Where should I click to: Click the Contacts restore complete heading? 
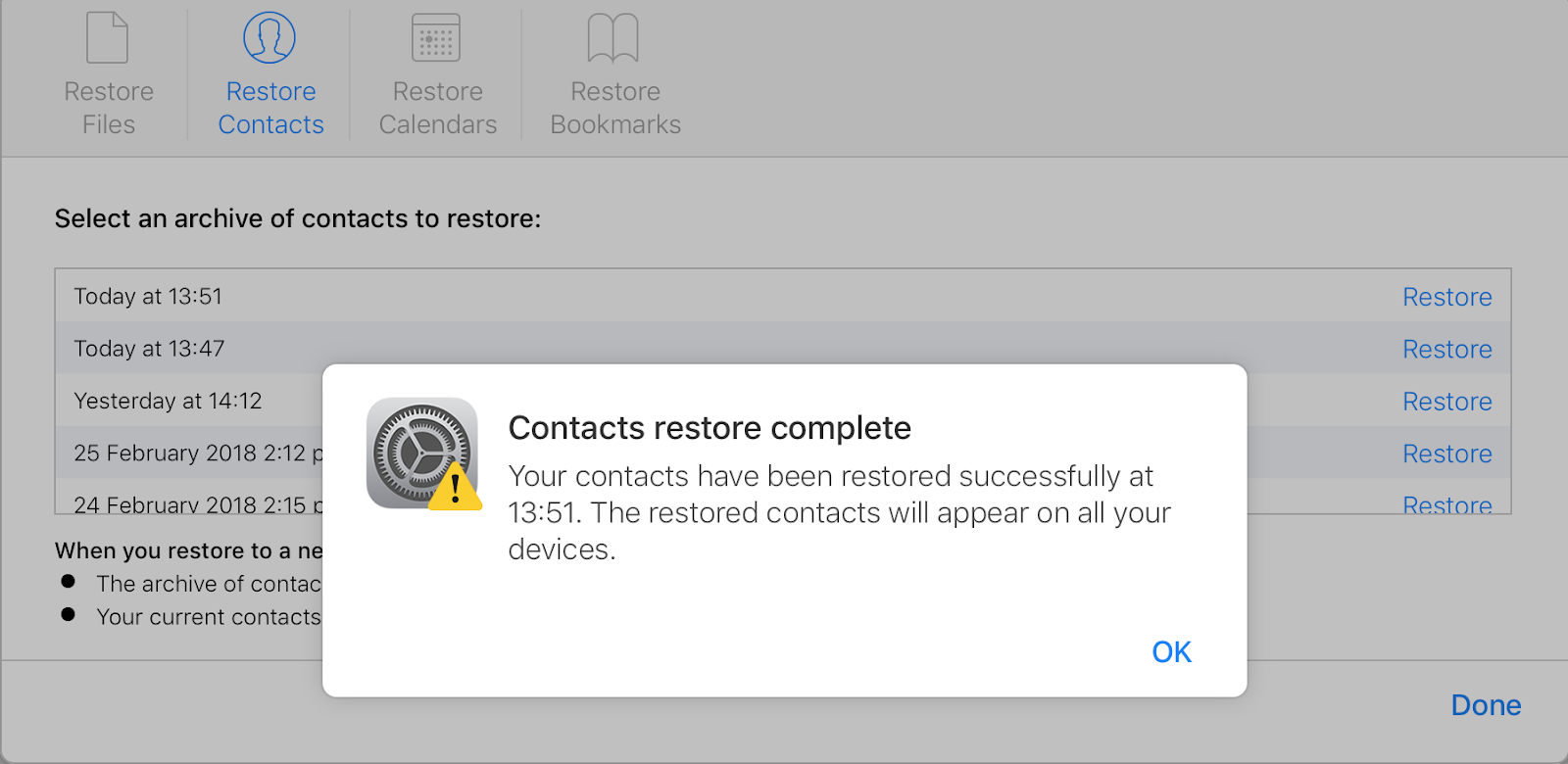point(710,428)
